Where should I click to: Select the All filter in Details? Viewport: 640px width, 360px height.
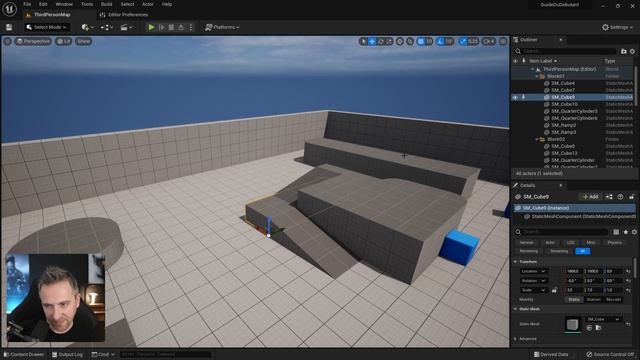582,251
